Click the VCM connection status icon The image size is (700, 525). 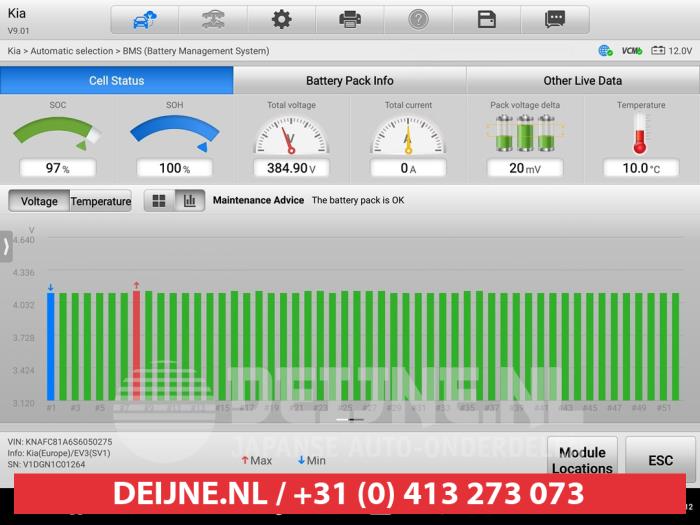pyautogui.click(x=632, y=51)
